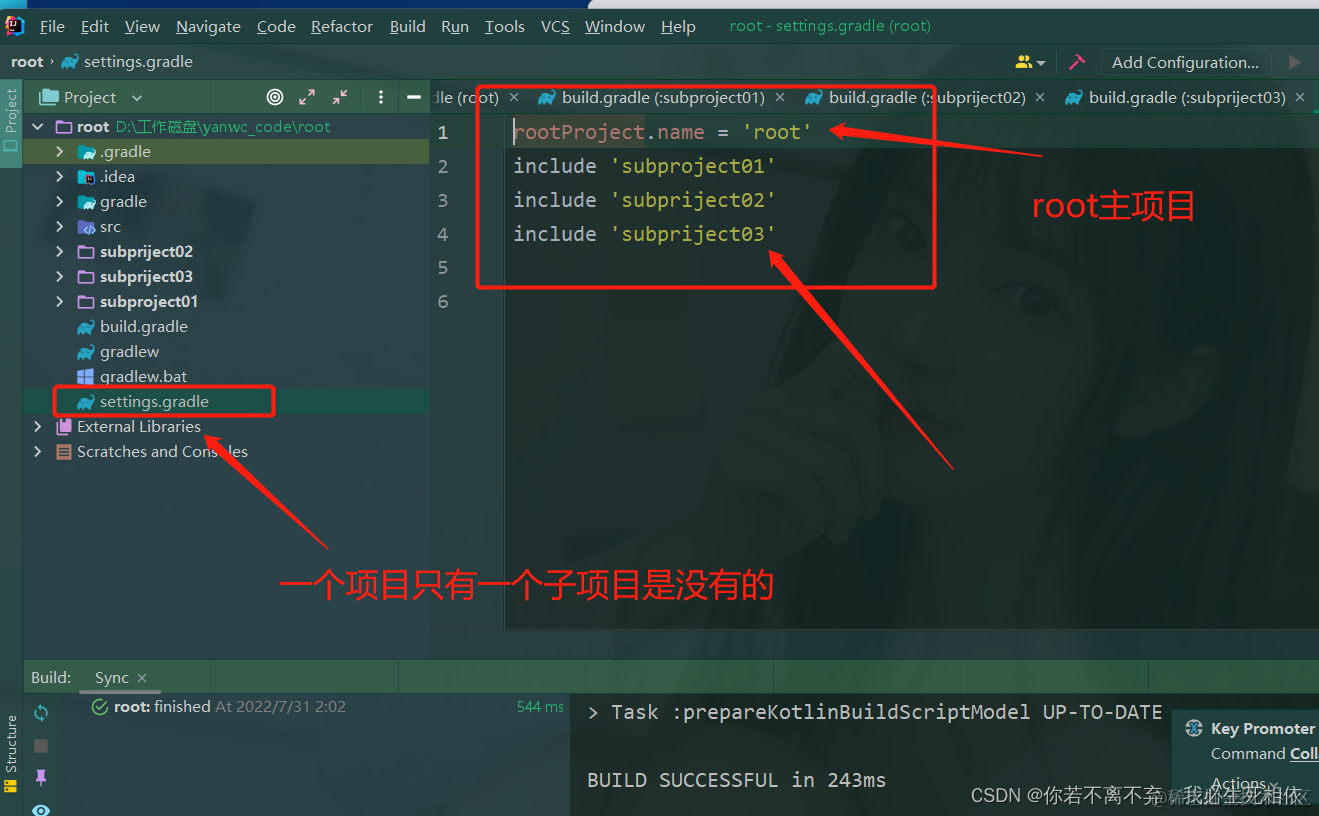Close the build.gradle (:subpriject03) tab
1319x816 pixels.
pos(1300,98)
